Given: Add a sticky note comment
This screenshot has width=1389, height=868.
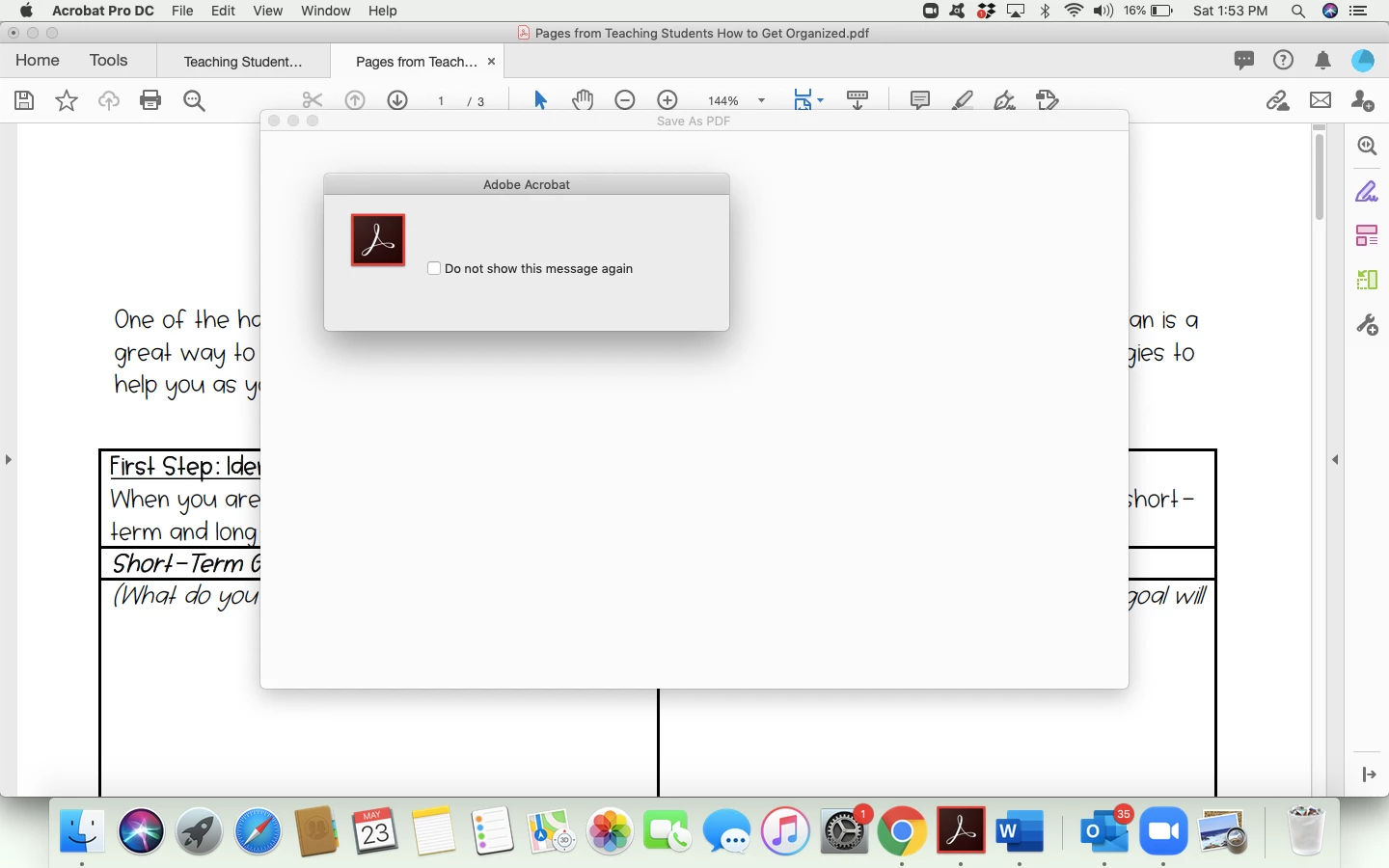Looking at the screenshot, I should click(920, 100).
